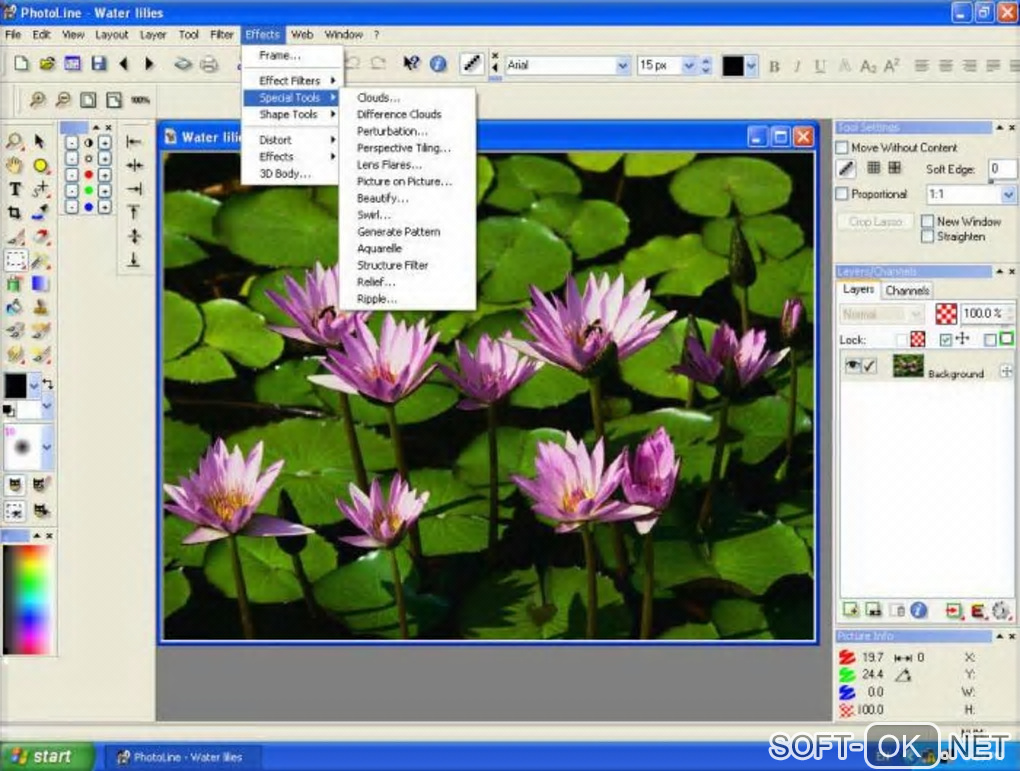Open the Layer menu
Image resolution: width=1020 pixels, height=771 pixels.
153,34
